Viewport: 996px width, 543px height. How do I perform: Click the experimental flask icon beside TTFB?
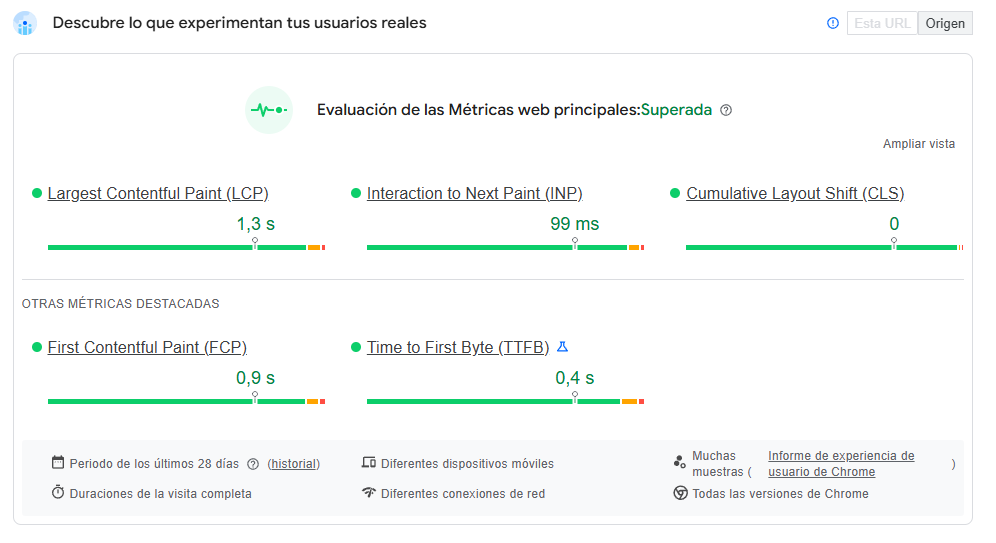[562, 347]
